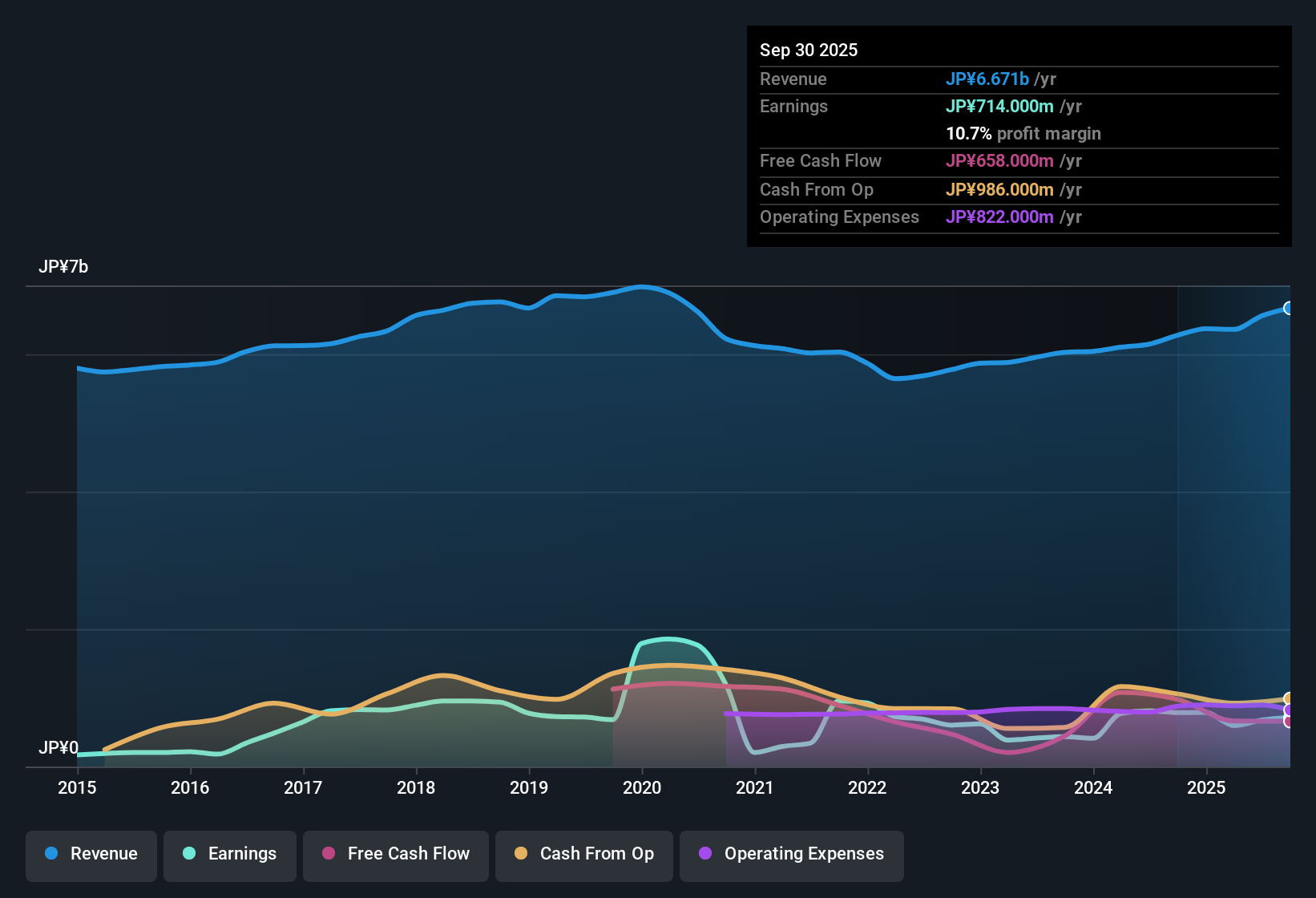This screenshot has height=898, width=1316.
Task: Click the circular marker at the Revenue line endpoint
Action: [1289, 307]
